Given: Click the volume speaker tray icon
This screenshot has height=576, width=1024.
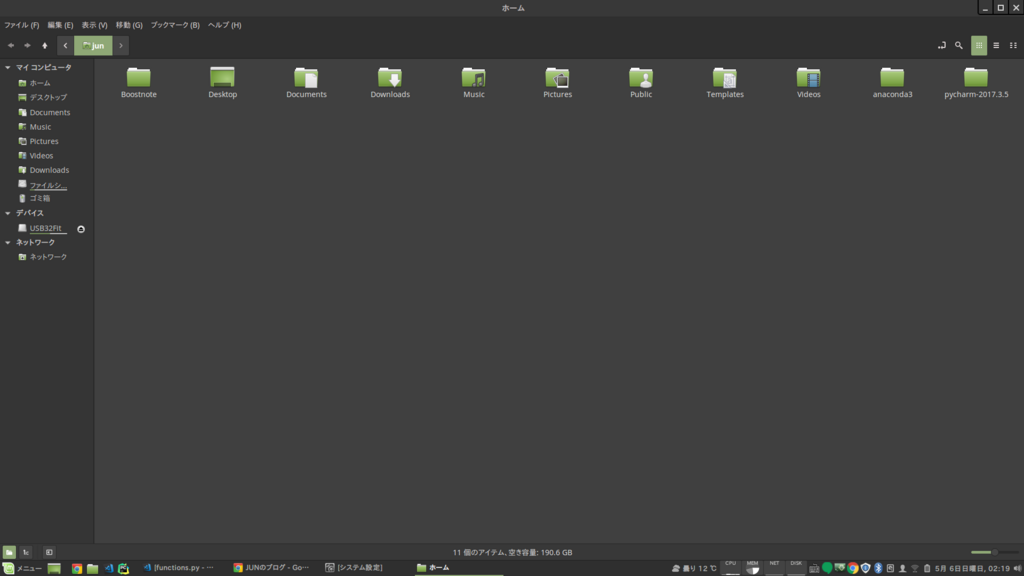Looking at the screenshot, I should coord(1017,568).
